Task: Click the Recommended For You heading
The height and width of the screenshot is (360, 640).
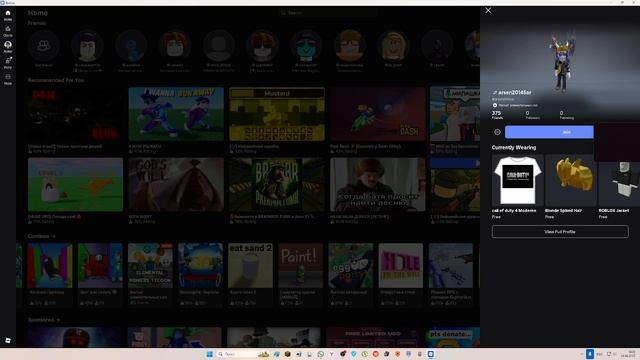Action: point(56,80)
